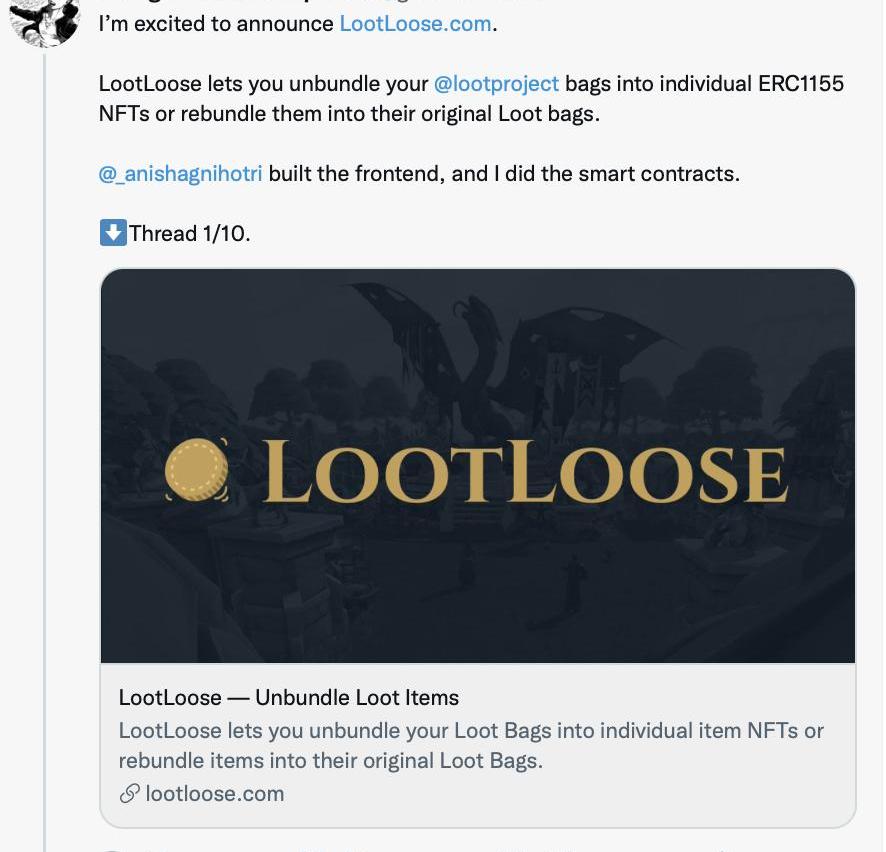Viewport: 886px width, 852px height.
Task: Click "built the frontend" sentence text
Action: (x=355, y=173)
